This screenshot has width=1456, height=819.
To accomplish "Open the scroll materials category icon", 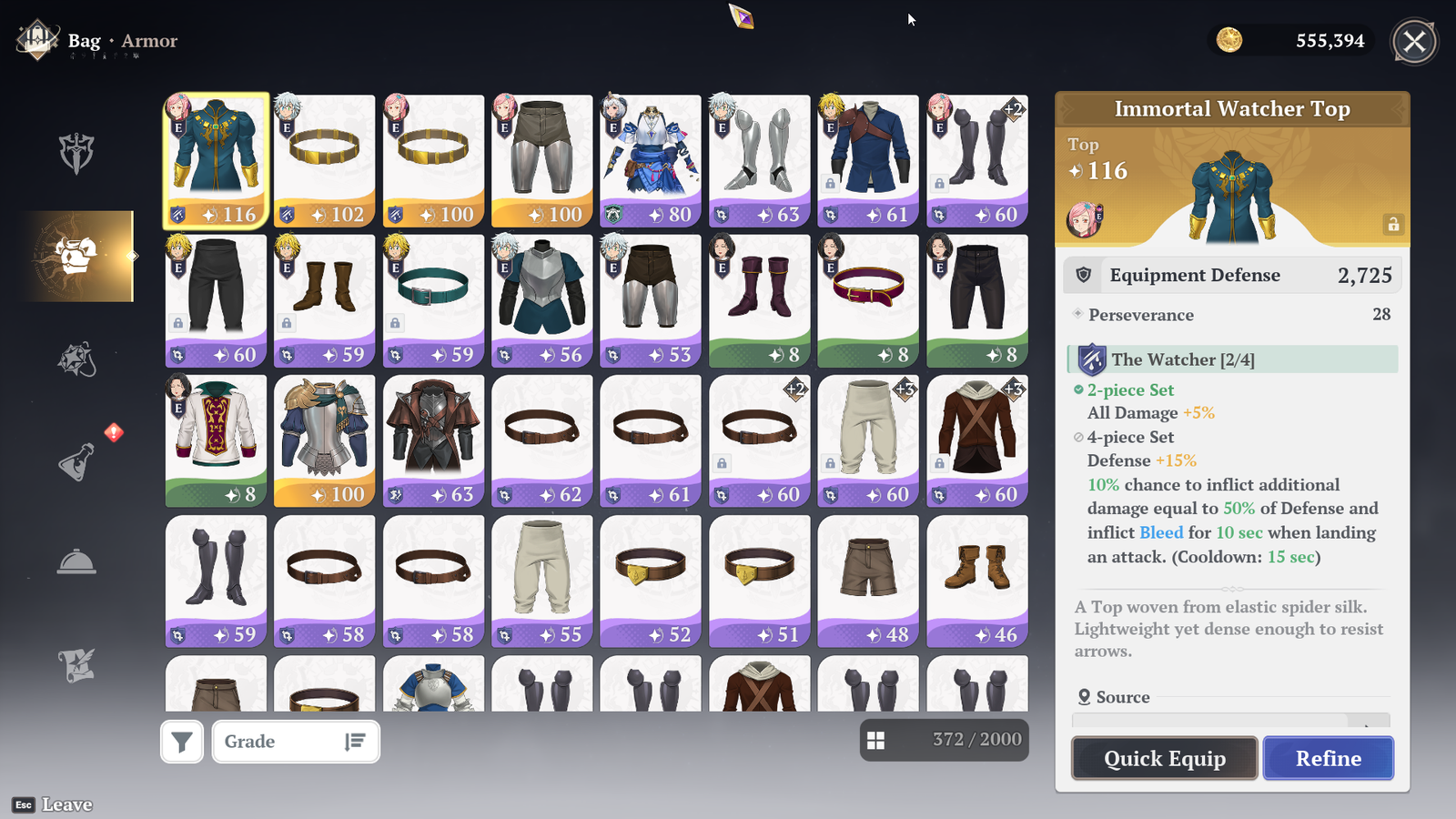I will [x=76, y=665].
